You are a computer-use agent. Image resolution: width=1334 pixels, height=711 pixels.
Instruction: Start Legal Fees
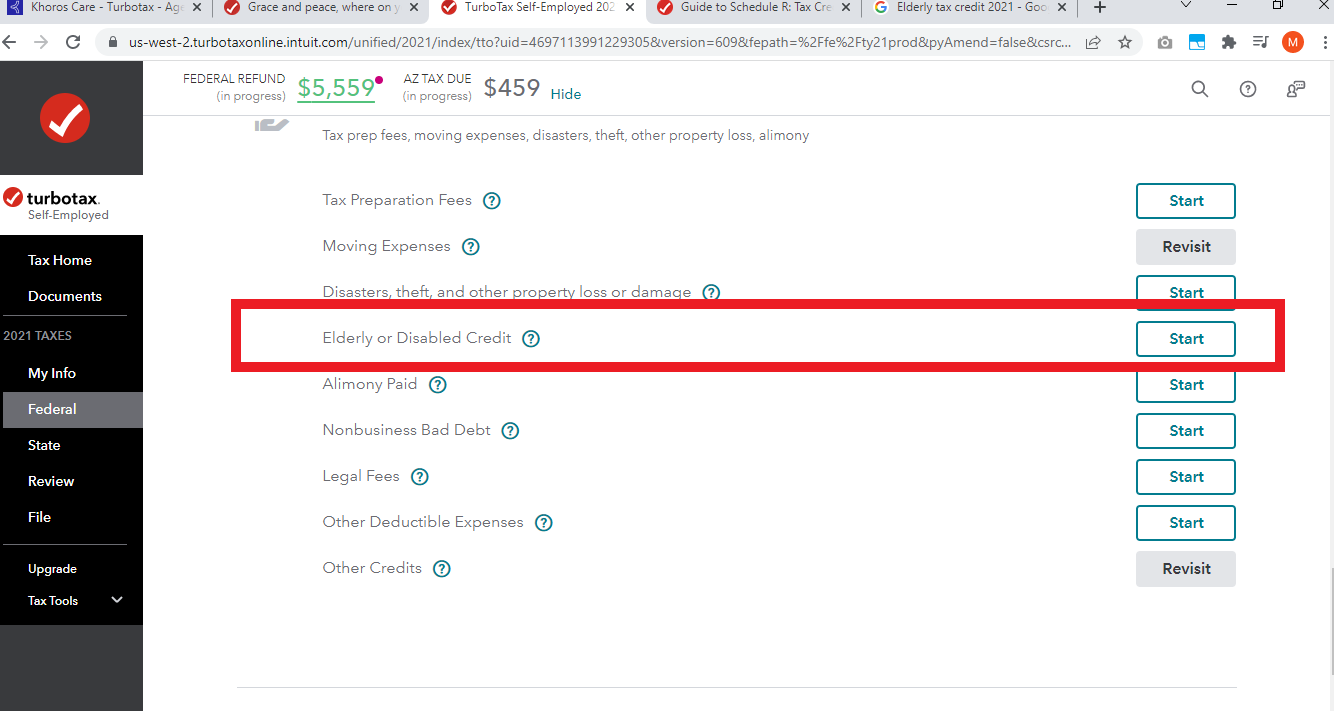click(x=1186, y=477)
